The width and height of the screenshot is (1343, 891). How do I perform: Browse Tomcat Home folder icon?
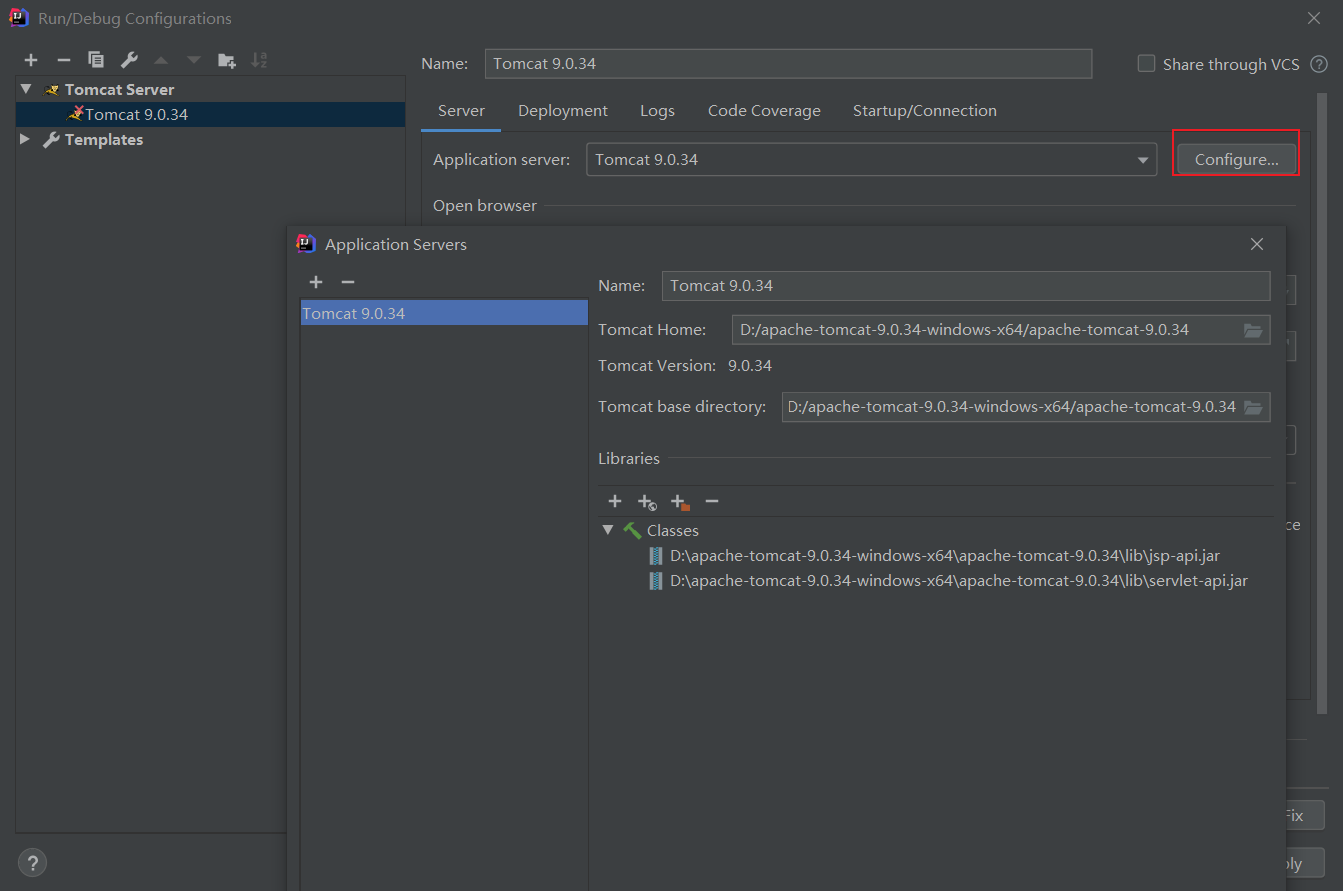[1253, 330]
